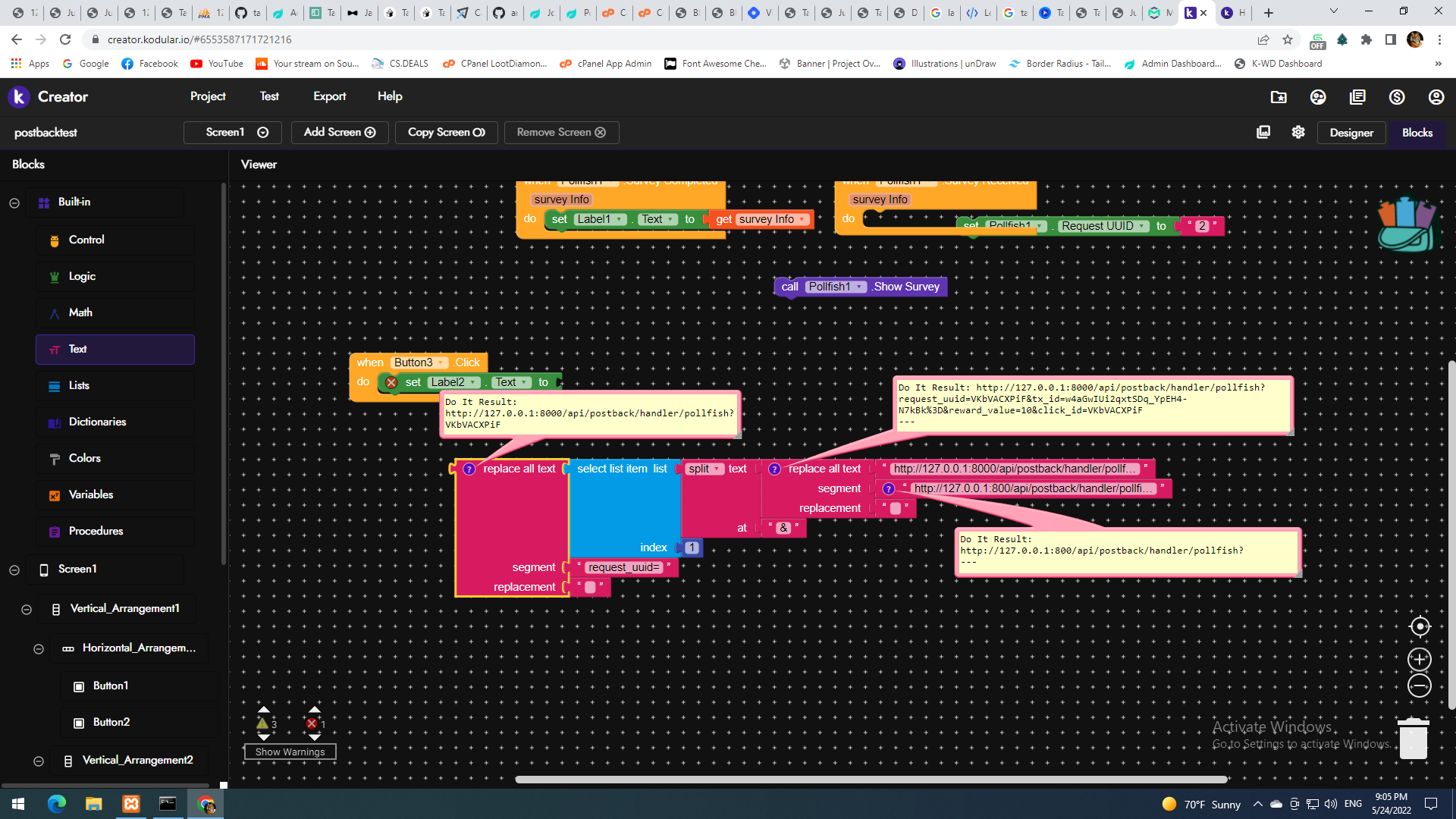The image size is (1456, 819).
Task: Open the dollar monetization icon
Action: point(1397,96)
